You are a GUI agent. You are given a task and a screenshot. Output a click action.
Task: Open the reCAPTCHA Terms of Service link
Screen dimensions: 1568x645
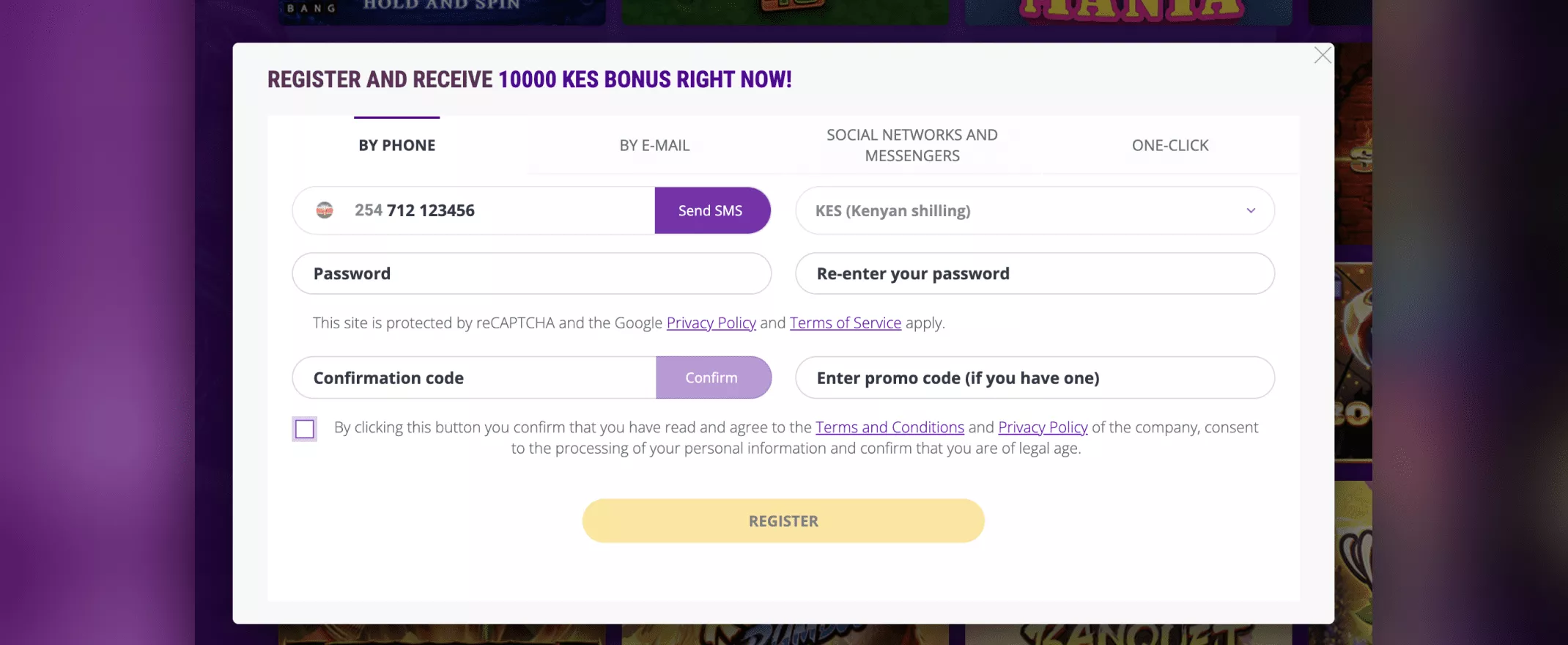846,323
